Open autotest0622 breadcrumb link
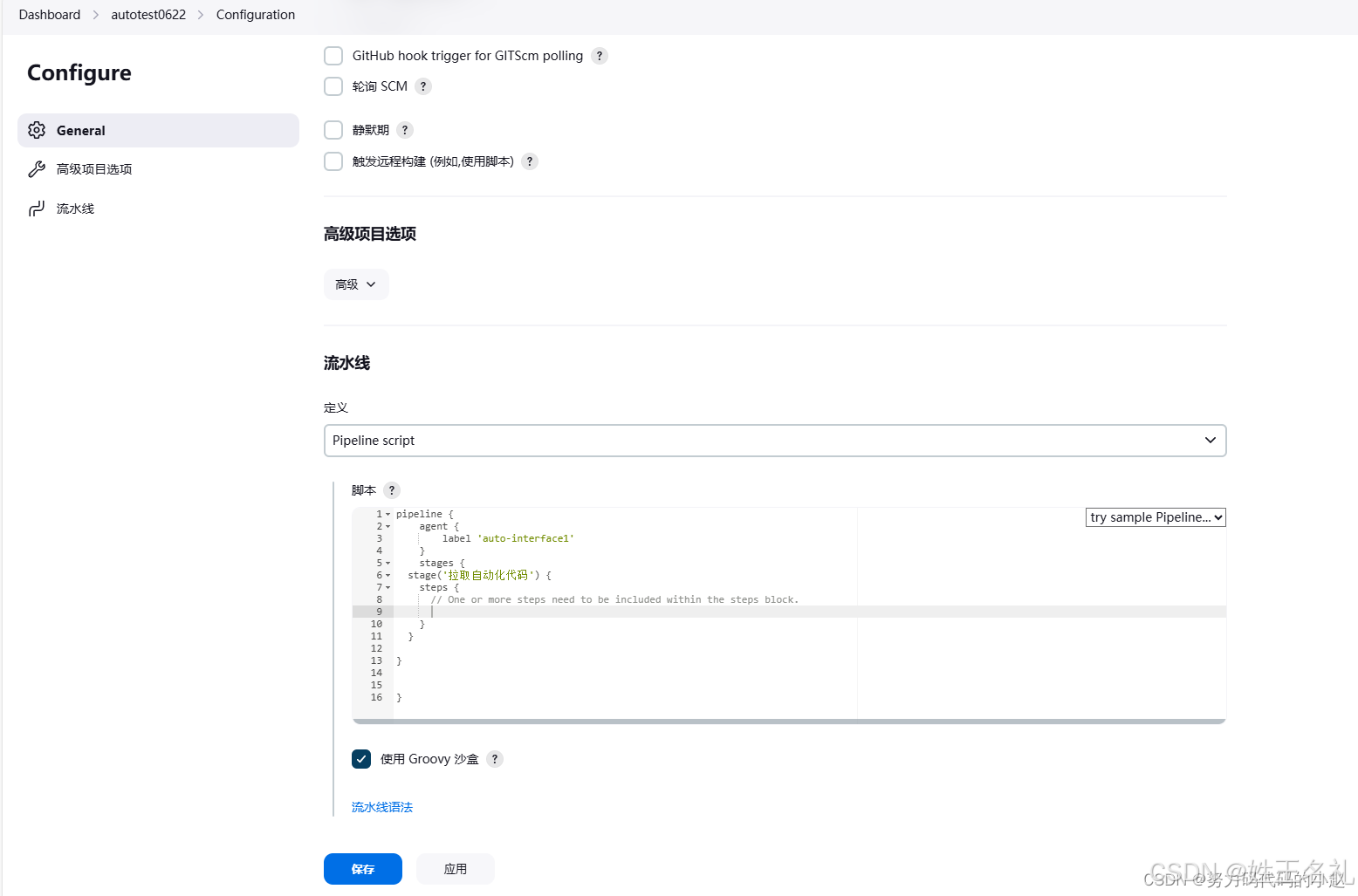Image resolution: width=1358 pixels, height=896 pixels. pyautogui.click(x=148, y=15)
